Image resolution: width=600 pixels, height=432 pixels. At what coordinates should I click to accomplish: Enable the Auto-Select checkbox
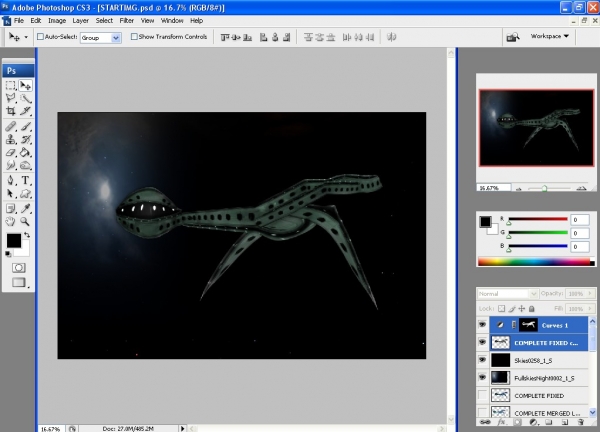pos(40,37)
